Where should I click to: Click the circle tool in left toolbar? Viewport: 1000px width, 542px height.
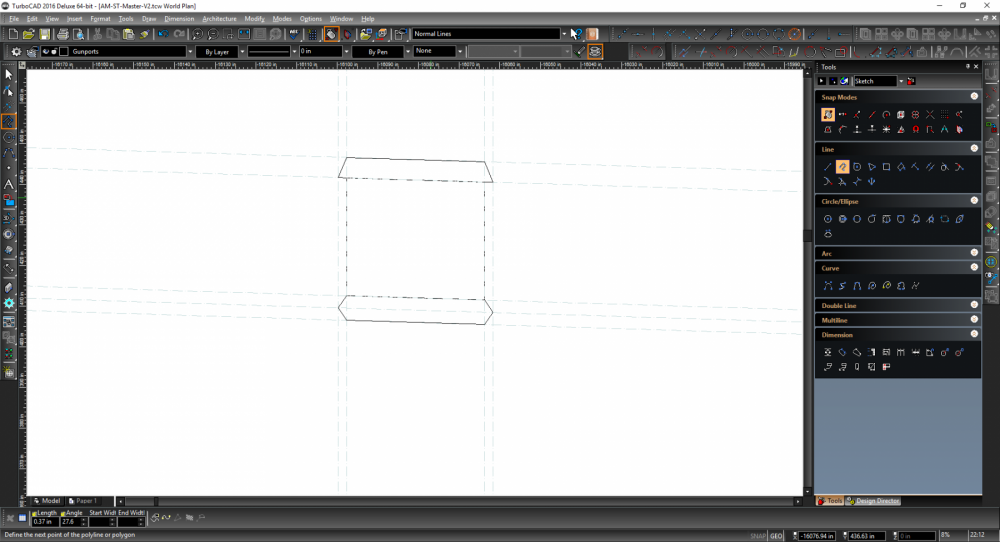click(9, 137)
